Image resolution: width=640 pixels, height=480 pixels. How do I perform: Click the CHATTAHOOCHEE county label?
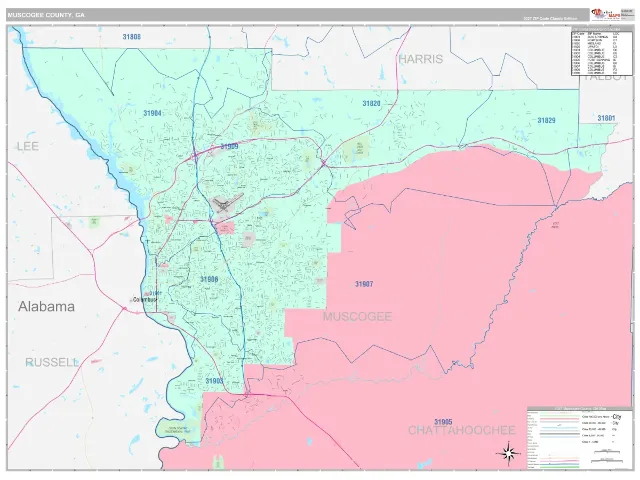(x=462, y=430)
